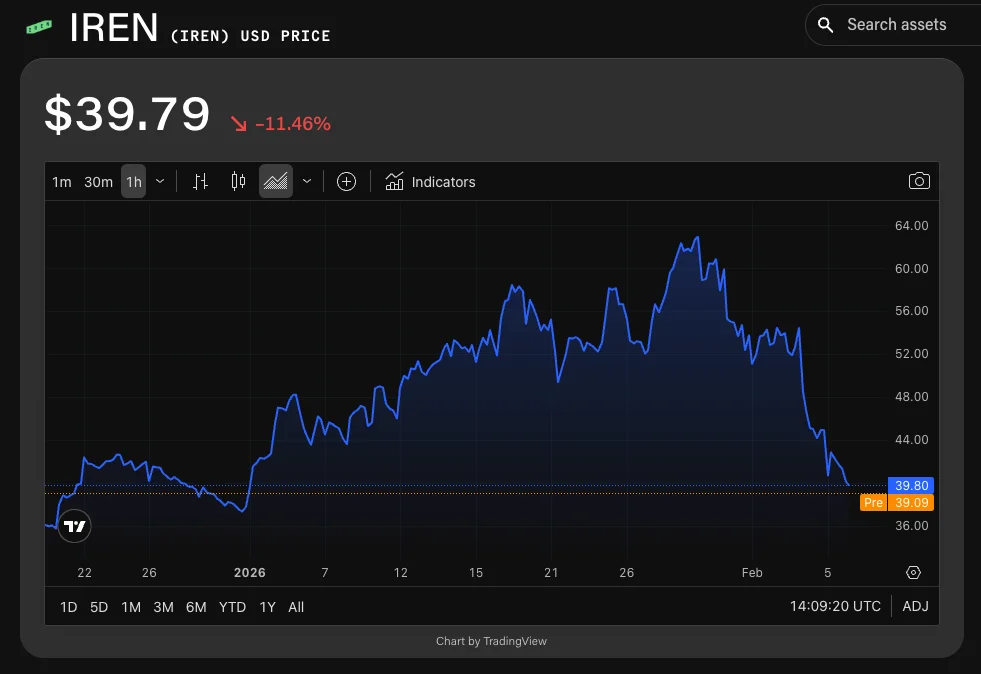Set interval to 30m
This screenshot has height=674, width=981.
tap(98, 182)
